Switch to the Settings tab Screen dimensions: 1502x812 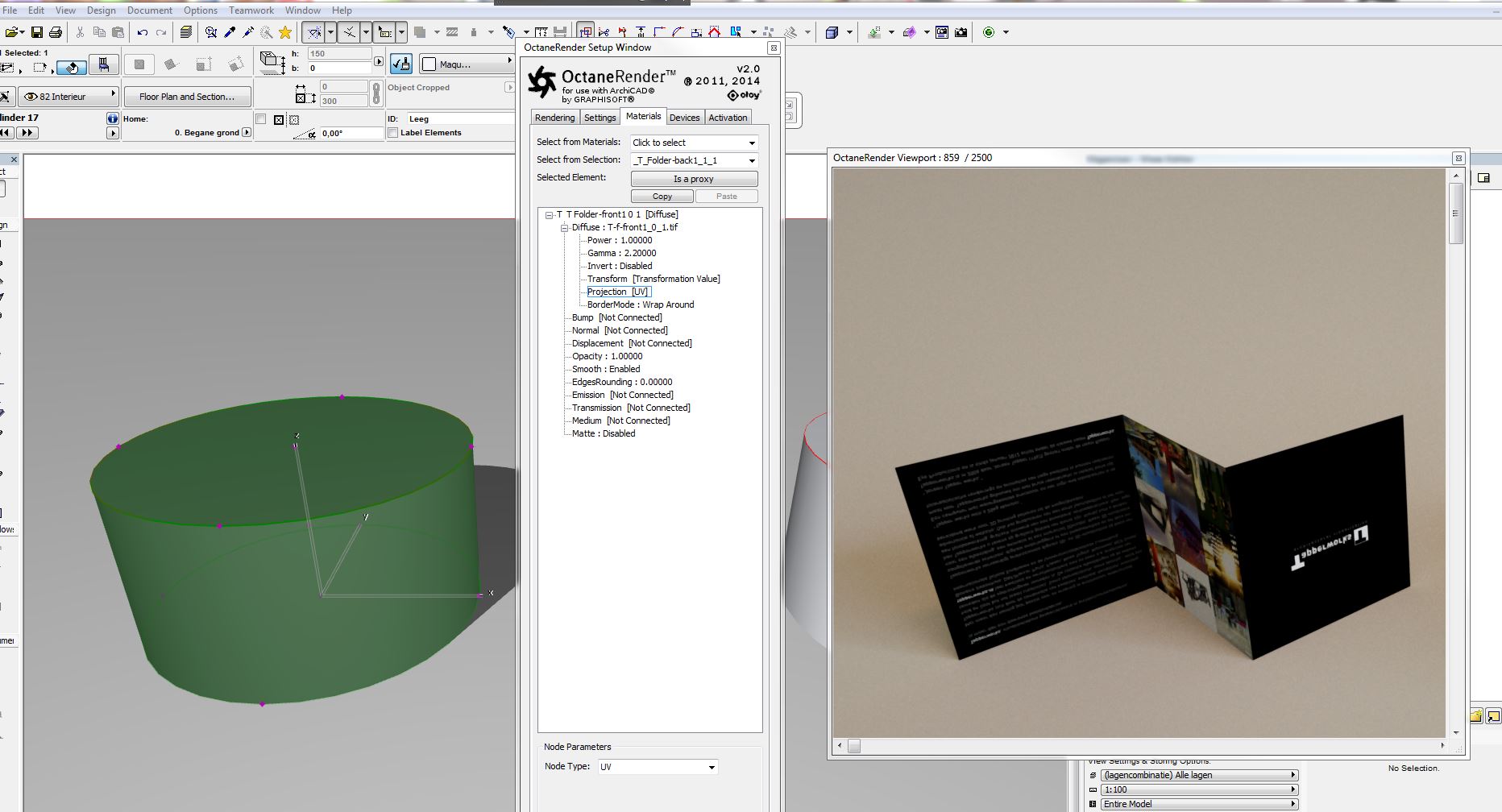600,118
